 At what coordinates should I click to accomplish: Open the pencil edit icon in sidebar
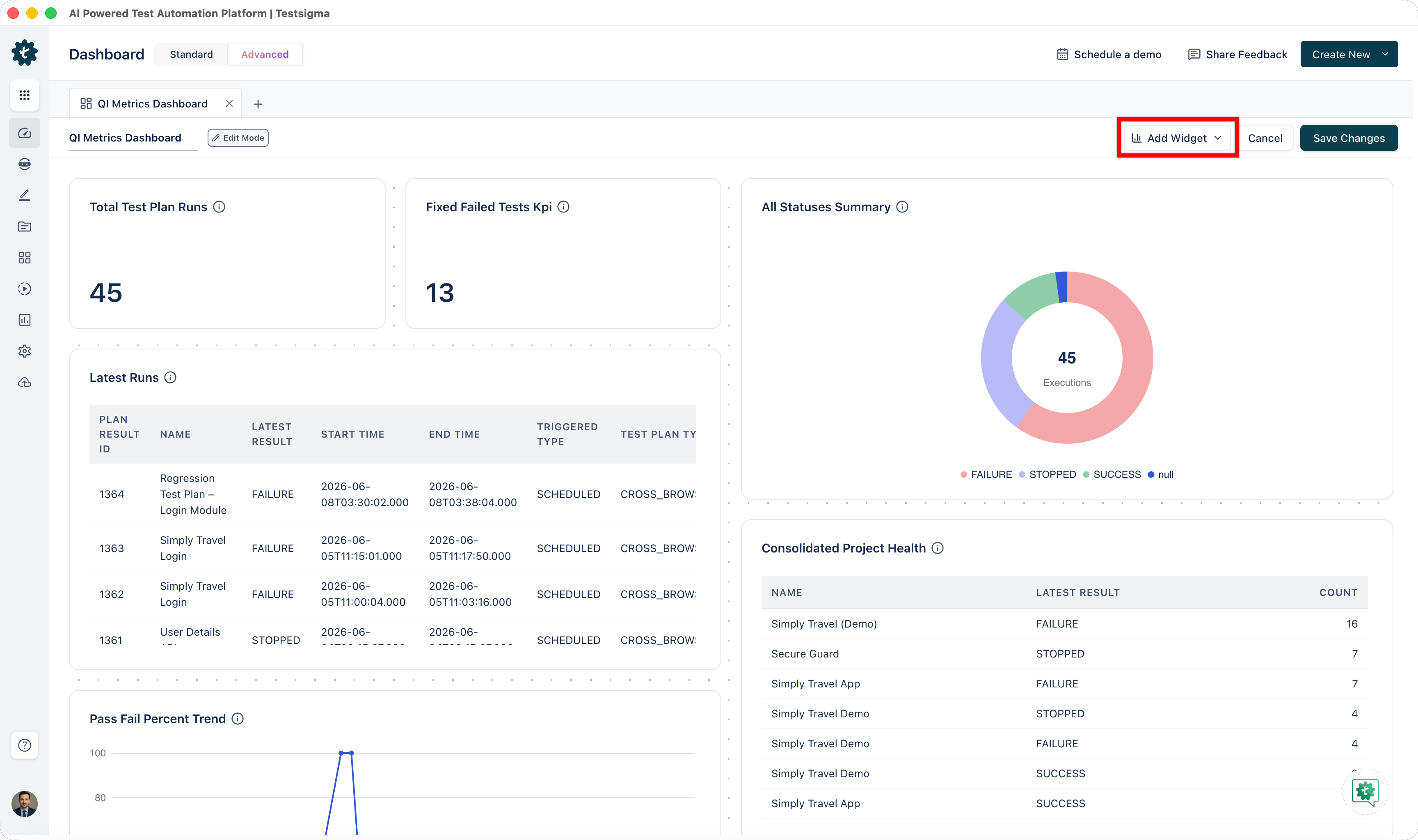pyautogui.click(x=24, y=195)
